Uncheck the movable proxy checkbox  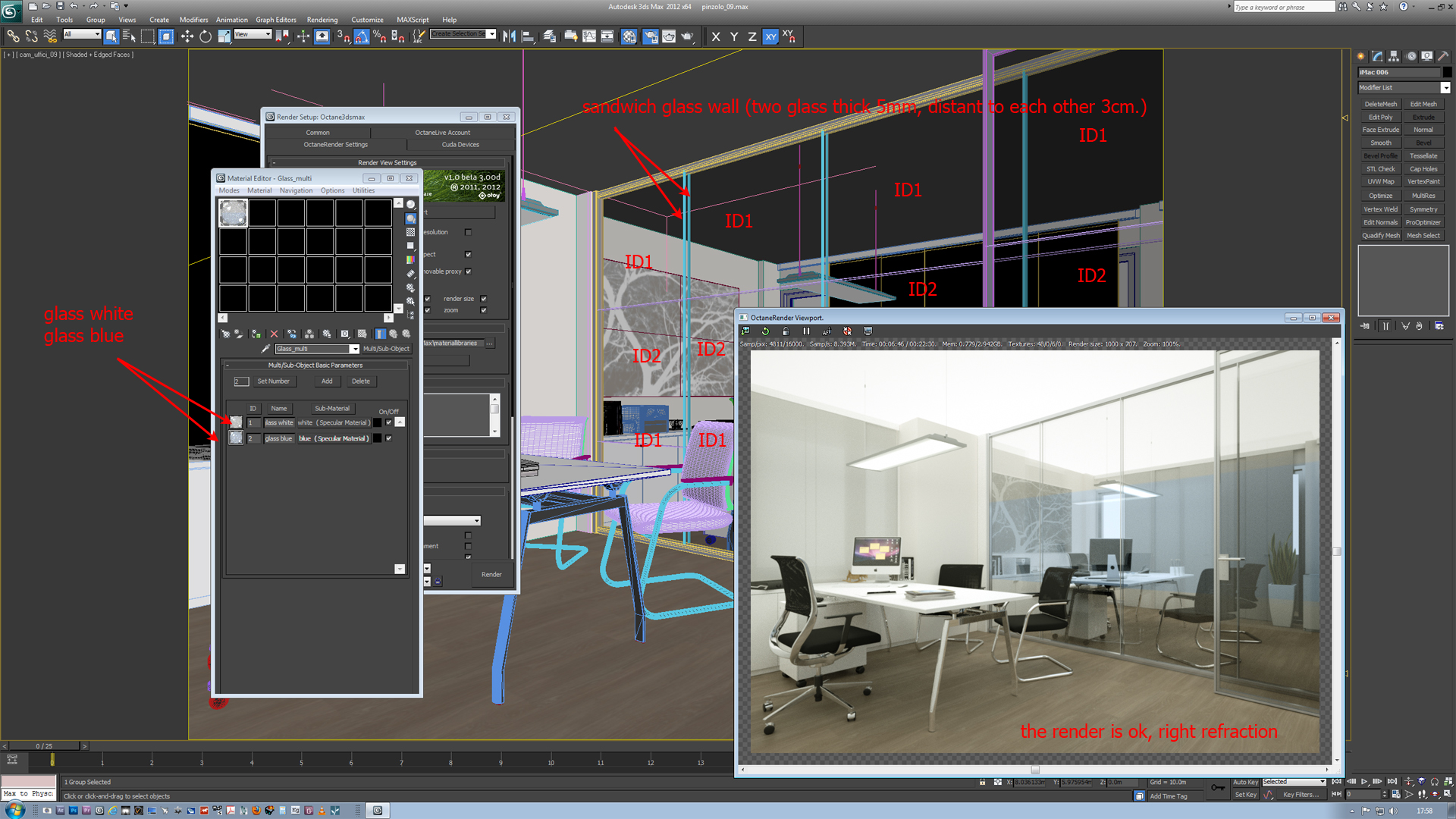pyautogui.click(x=468, y=271)
